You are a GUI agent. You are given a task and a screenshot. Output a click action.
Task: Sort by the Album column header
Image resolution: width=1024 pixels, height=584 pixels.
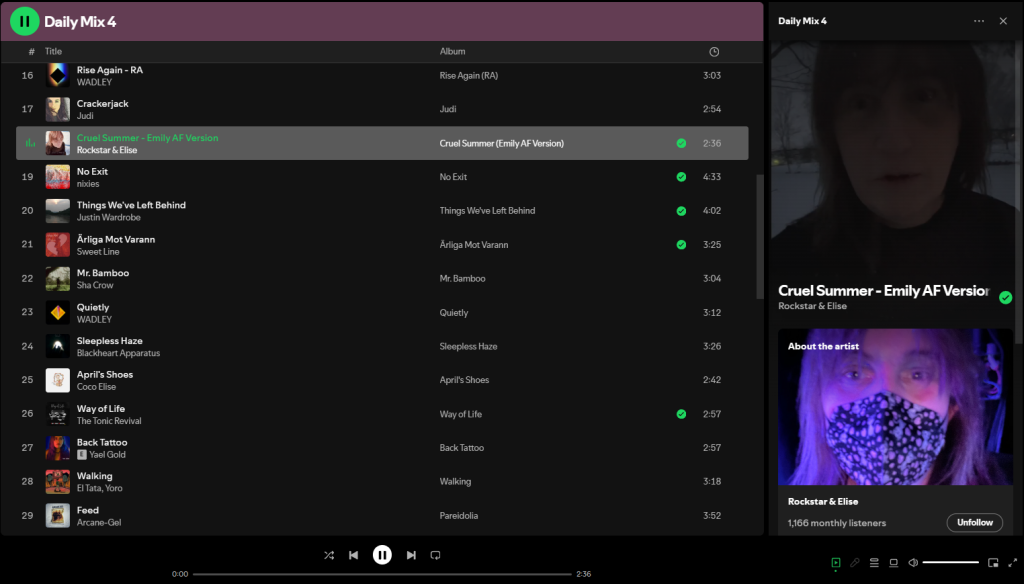click(x=452, y=51)
